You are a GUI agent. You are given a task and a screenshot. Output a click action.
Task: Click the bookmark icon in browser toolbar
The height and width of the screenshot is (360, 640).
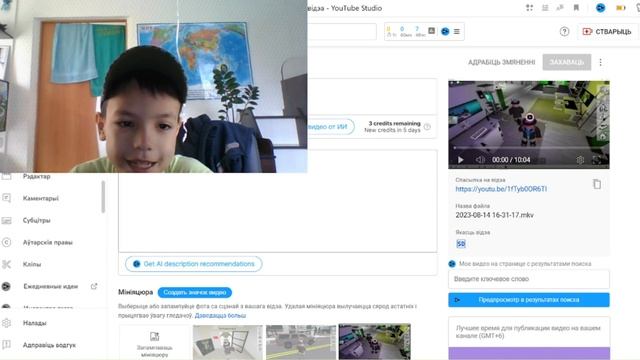(576, 8)
